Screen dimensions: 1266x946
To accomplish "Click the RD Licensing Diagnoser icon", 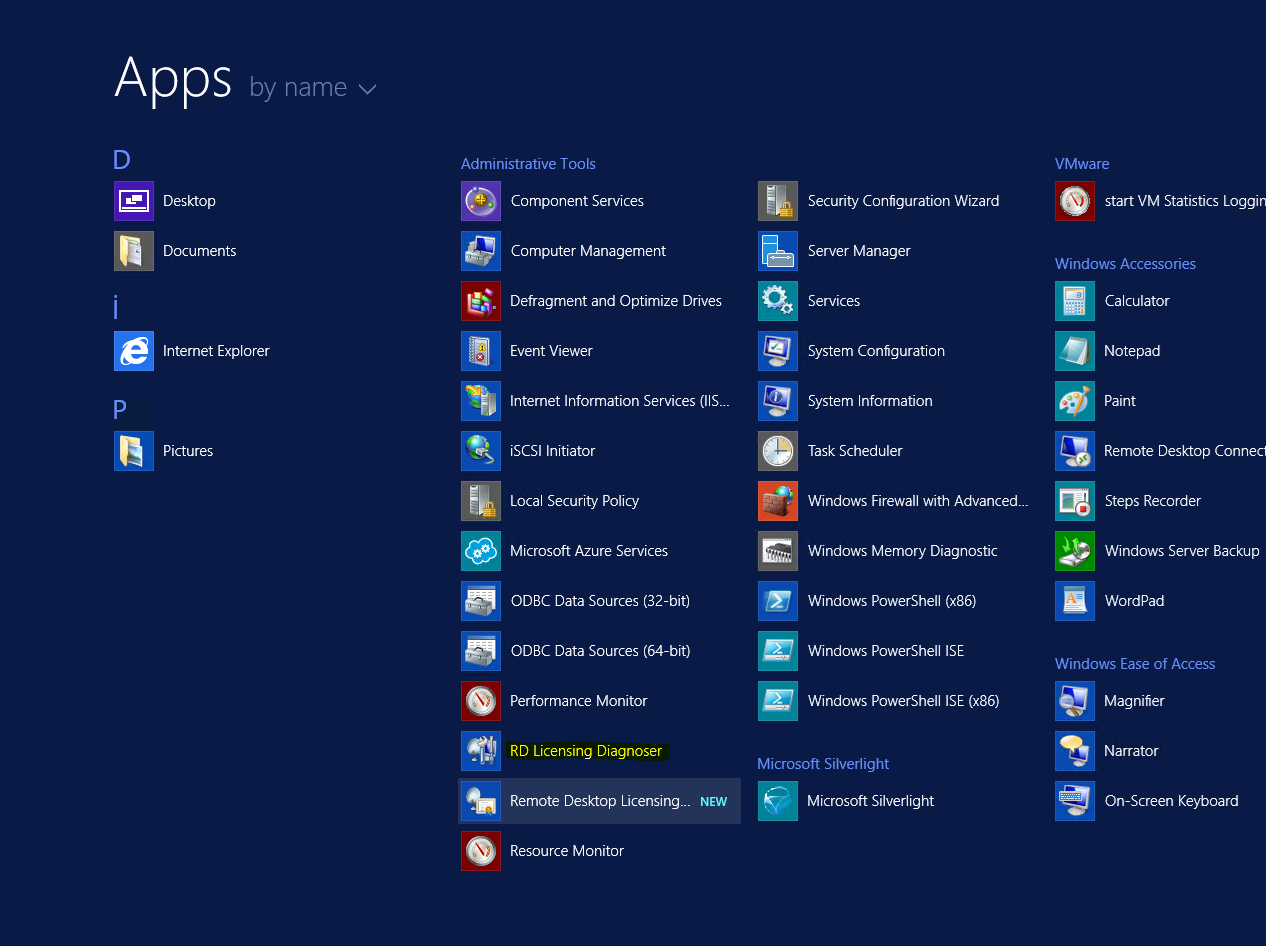I will tap(480, 751).
